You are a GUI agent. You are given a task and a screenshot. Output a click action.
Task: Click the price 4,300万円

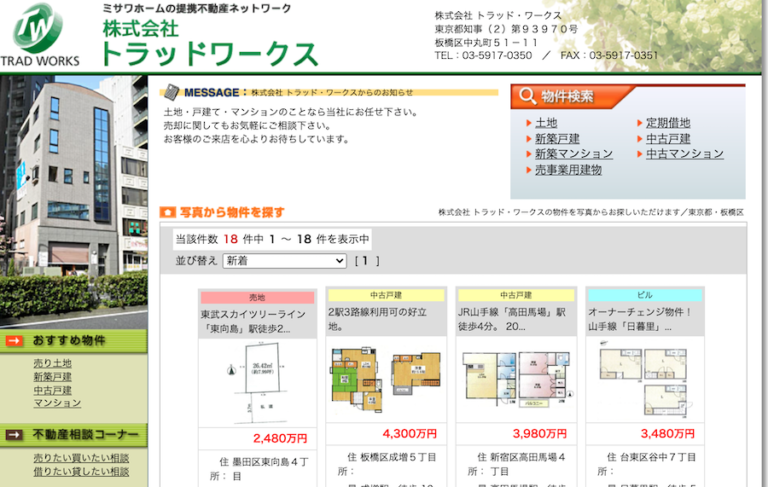(x=409, y=434)
